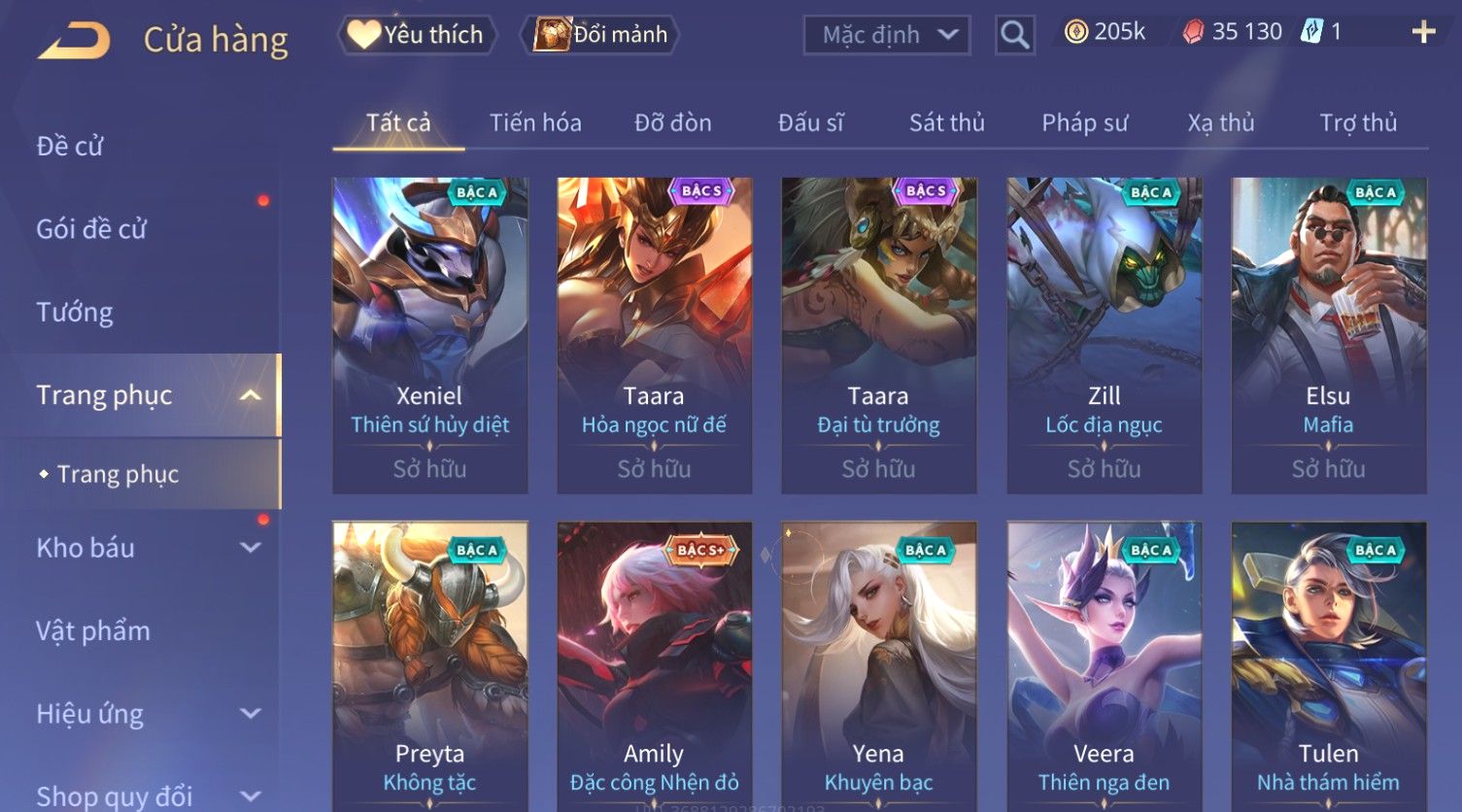The image size is (1462, 812).
Task: Click the gold coin icon showing 205k
Action: (1075, 32)
